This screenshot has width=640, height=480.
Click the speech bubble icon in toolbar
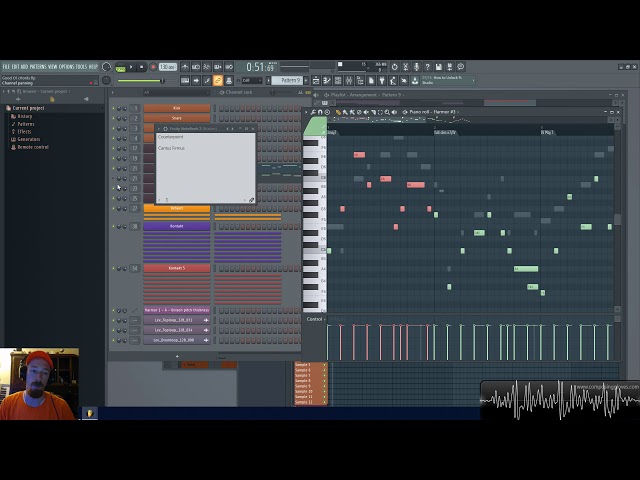(460, 67)
